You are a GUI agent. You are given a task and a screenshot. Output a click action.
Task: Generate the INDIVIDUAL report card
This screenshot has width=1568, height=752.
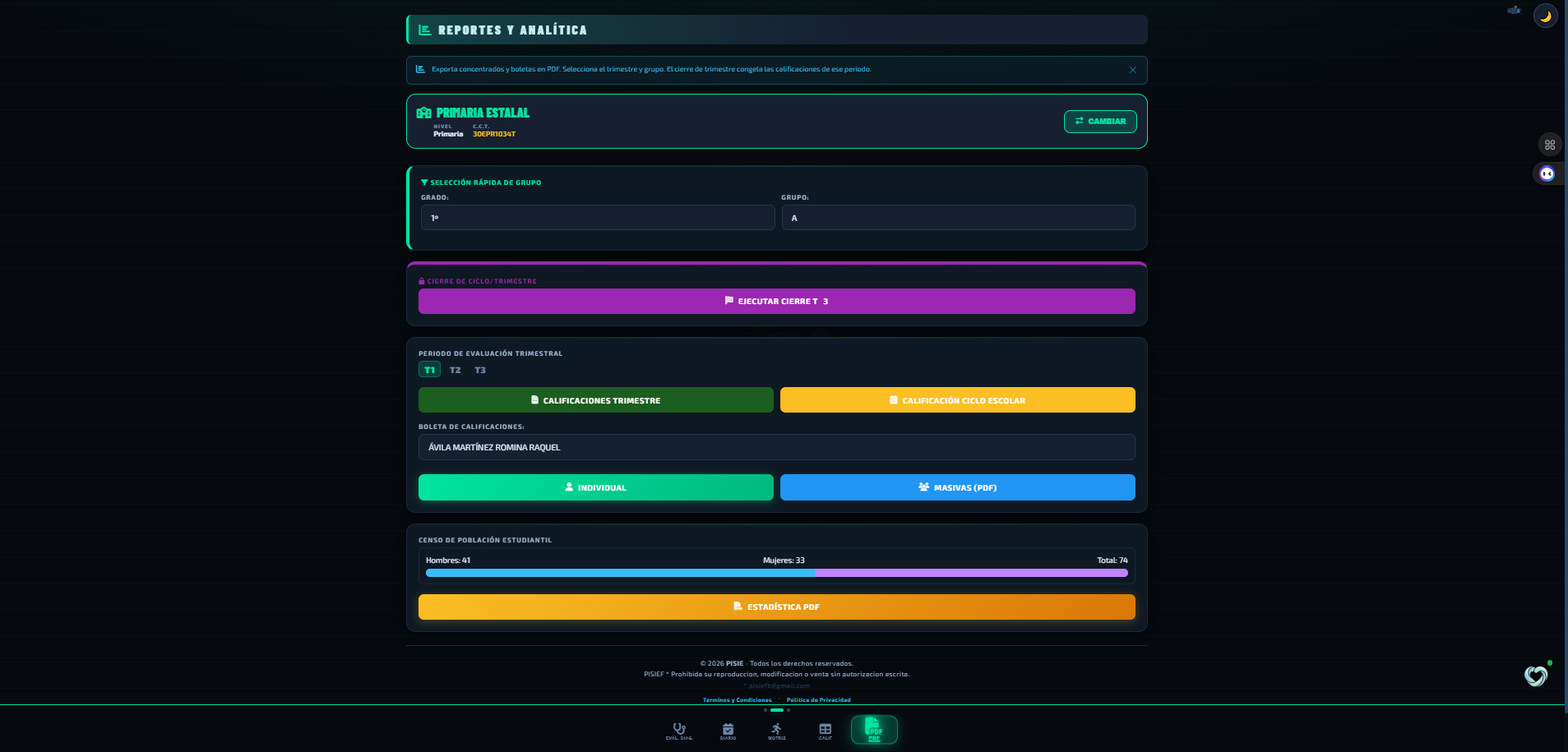click(596, 487)
